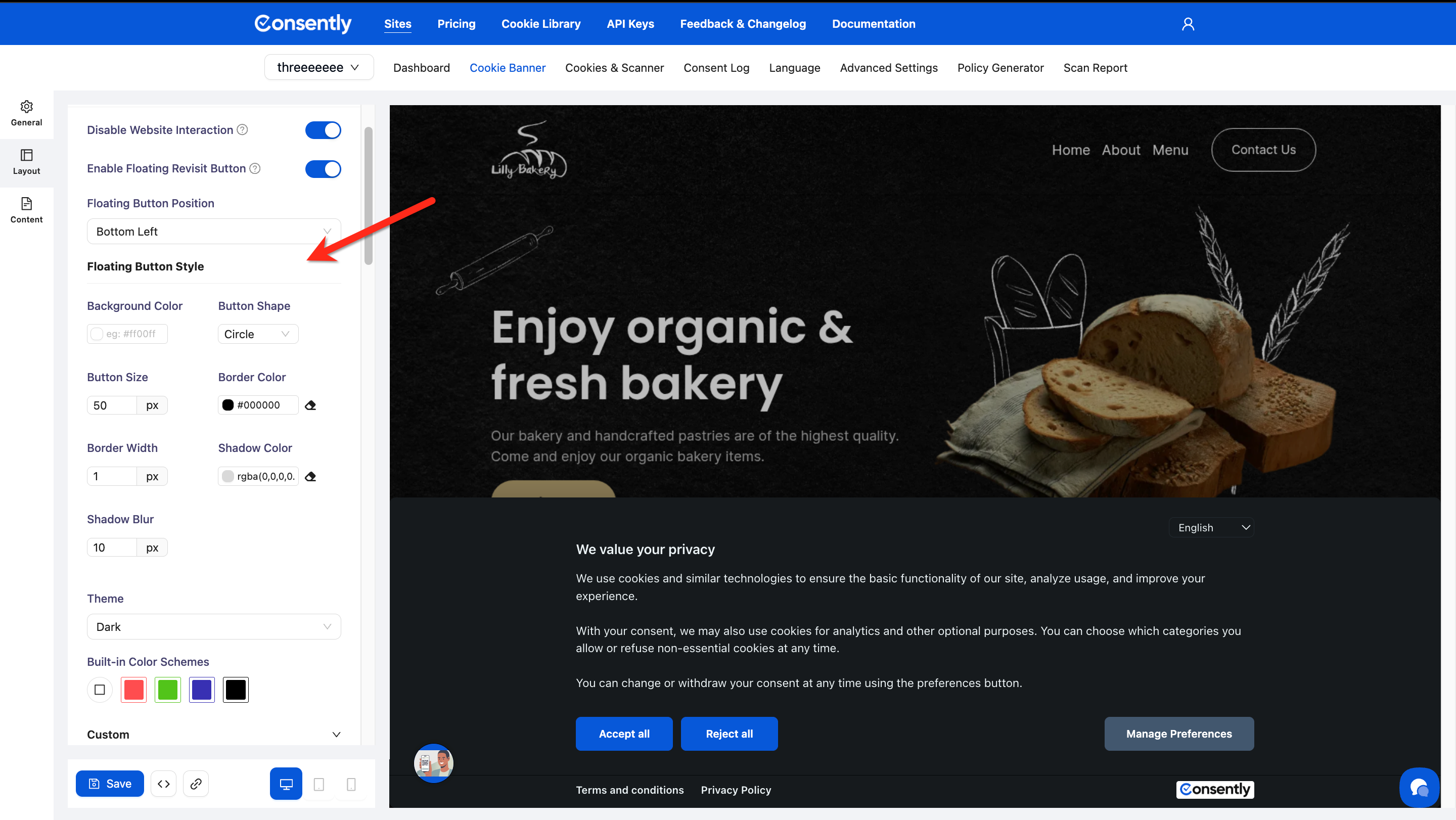Image resolution: width=1456 pixels, height=820 pixels.
Task: Select the Content sidebar icon
Action: [x=27, y=210]
